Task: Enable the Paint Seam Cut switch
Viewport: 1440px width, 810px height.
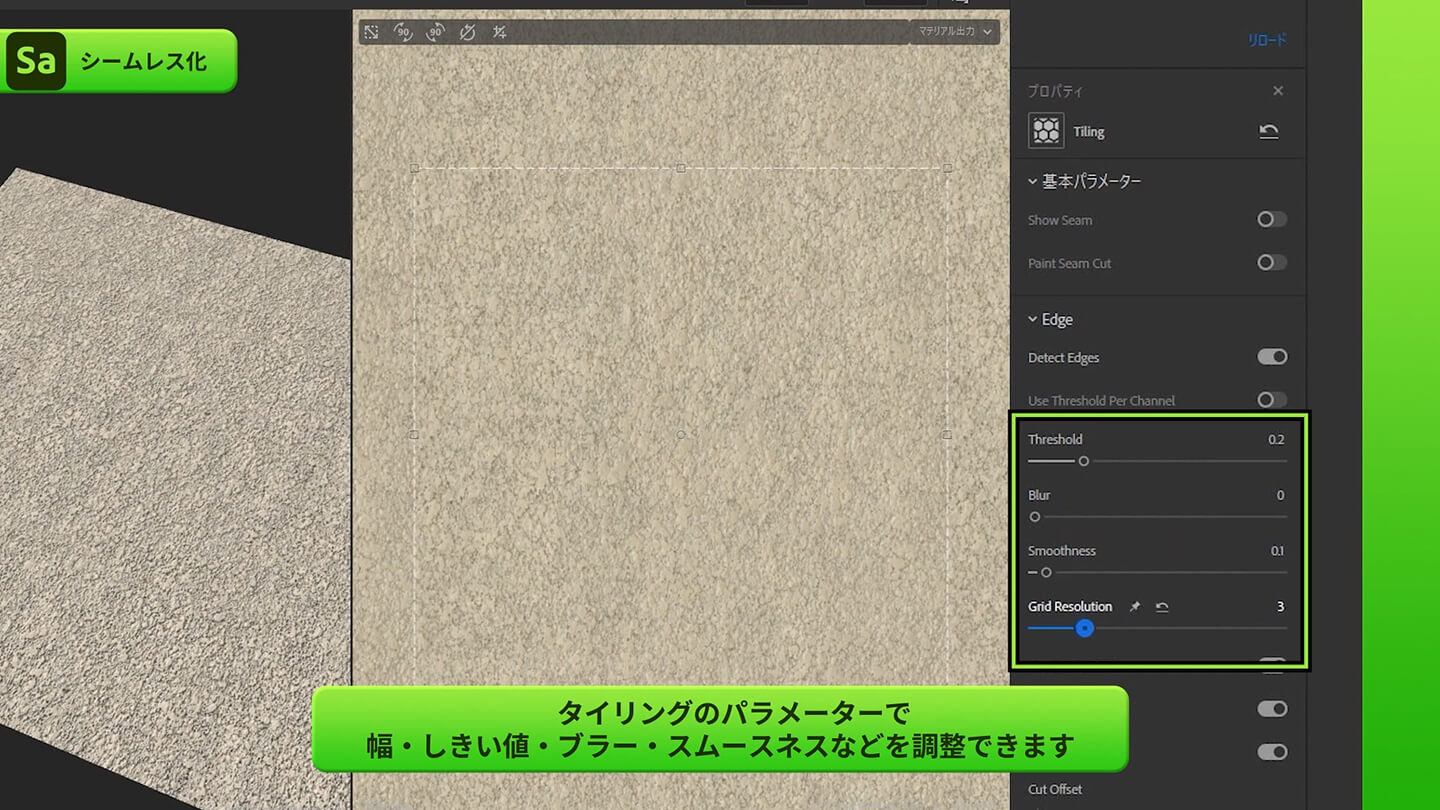Action: 1272,262
